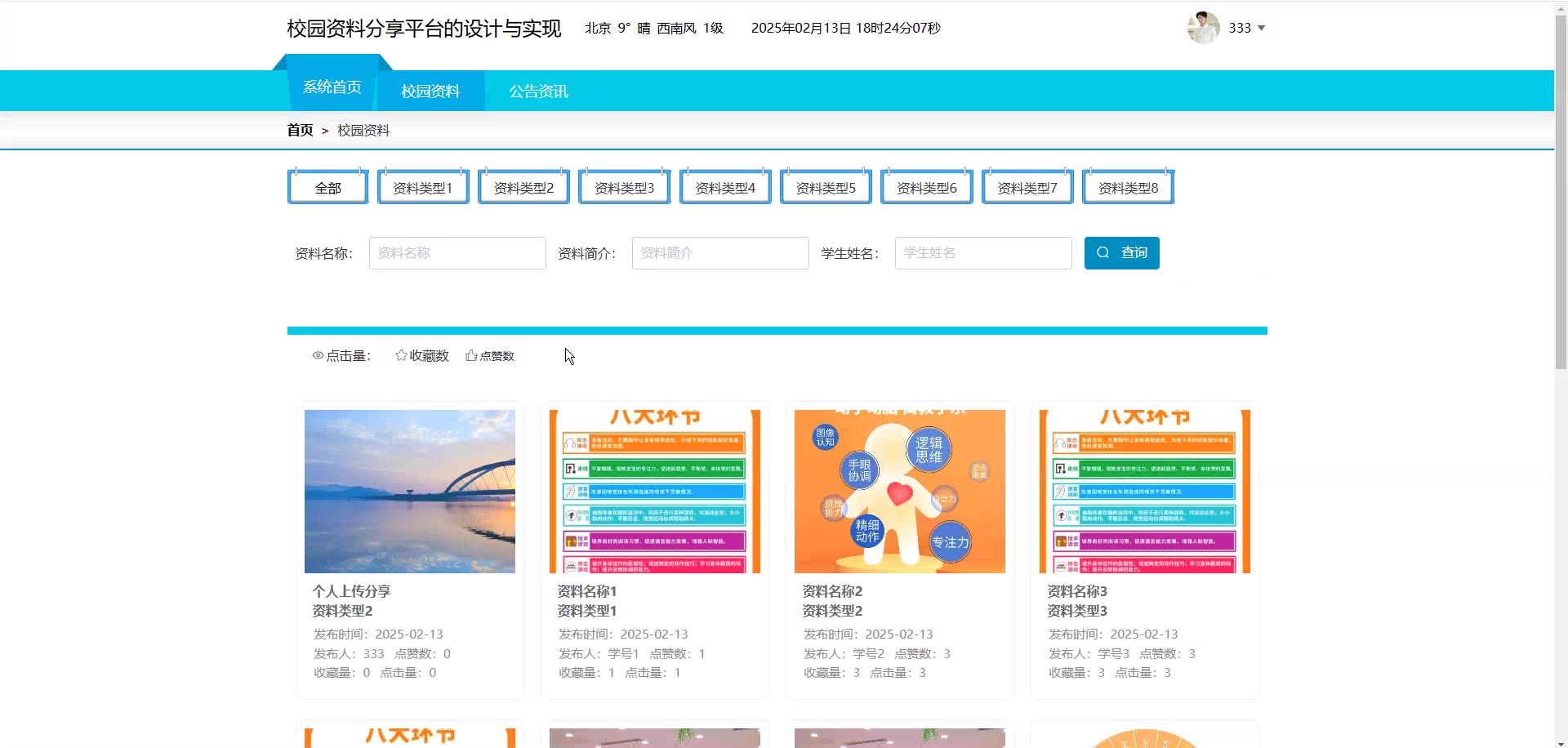Open the 系统首页 tab
This screenshot has width=1568, height=748.
pos(332,87)
